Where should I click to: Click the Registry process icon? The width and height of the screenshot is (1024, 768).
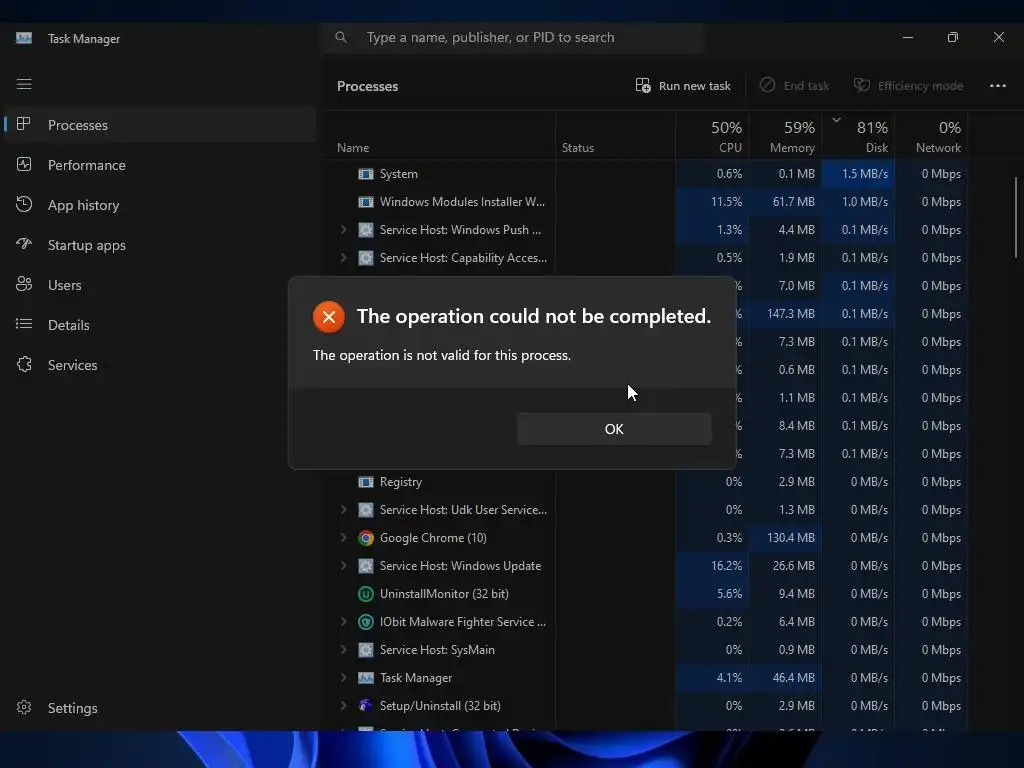tap(366, 482)
